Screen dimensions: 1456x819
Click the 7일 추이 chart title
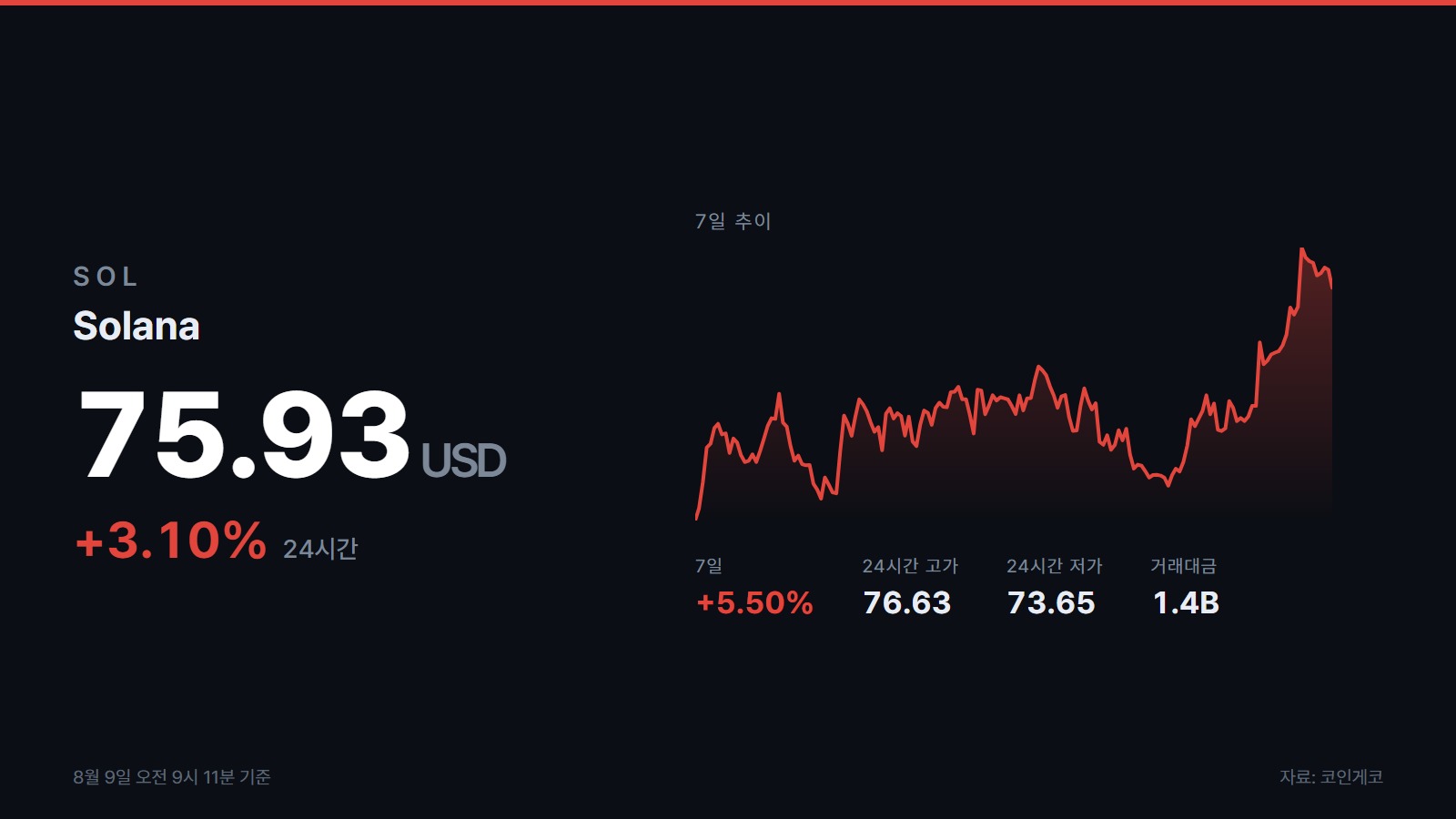click(733, 221)
